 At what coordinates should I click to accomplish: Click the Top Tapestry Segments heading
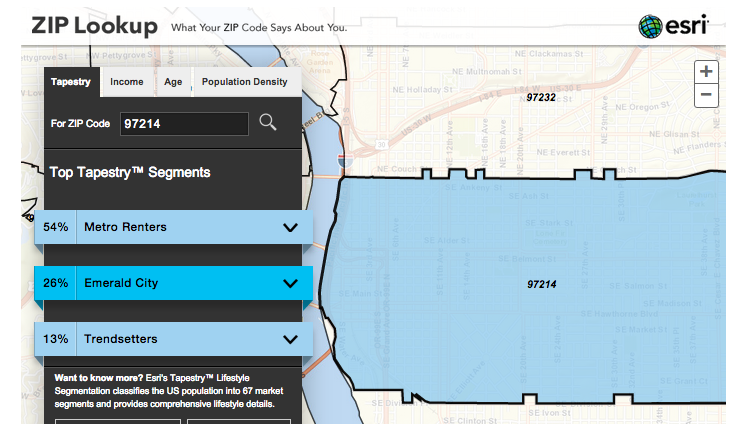(x=130, y=172)
